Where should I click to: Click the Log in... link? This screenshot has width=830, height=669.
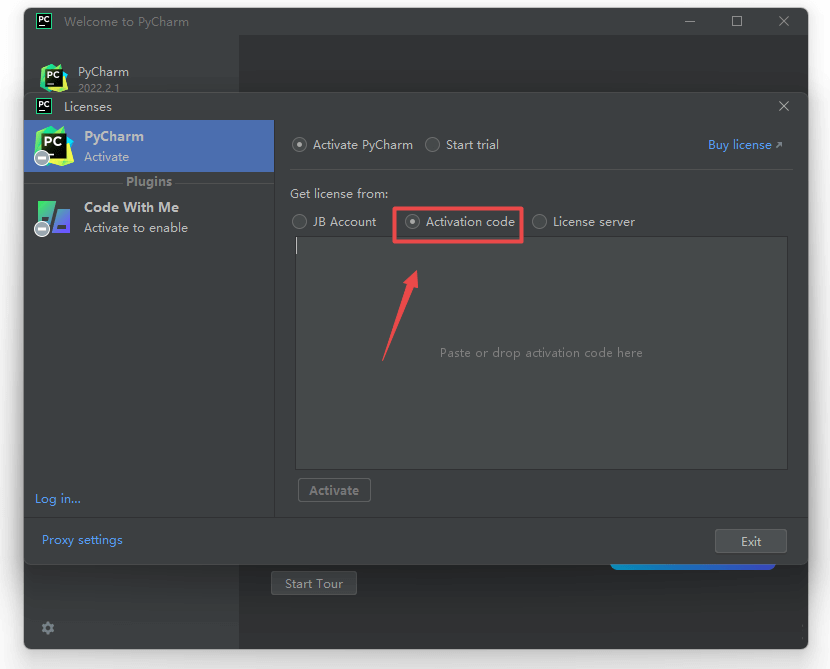coord(58,499)
